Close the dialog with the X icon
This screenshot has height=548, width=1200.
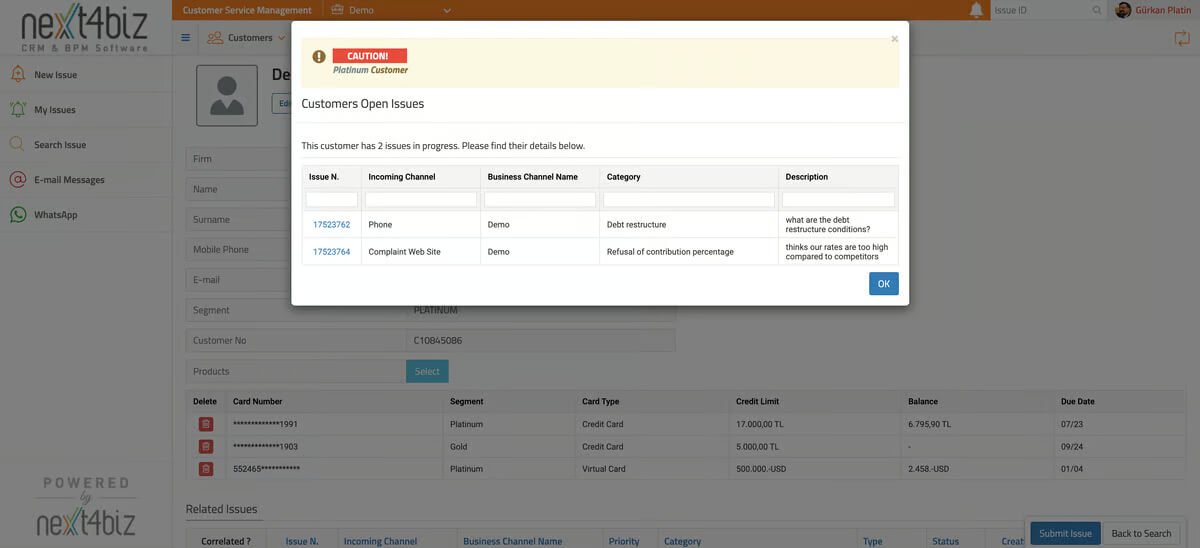(x=894, y=39)
